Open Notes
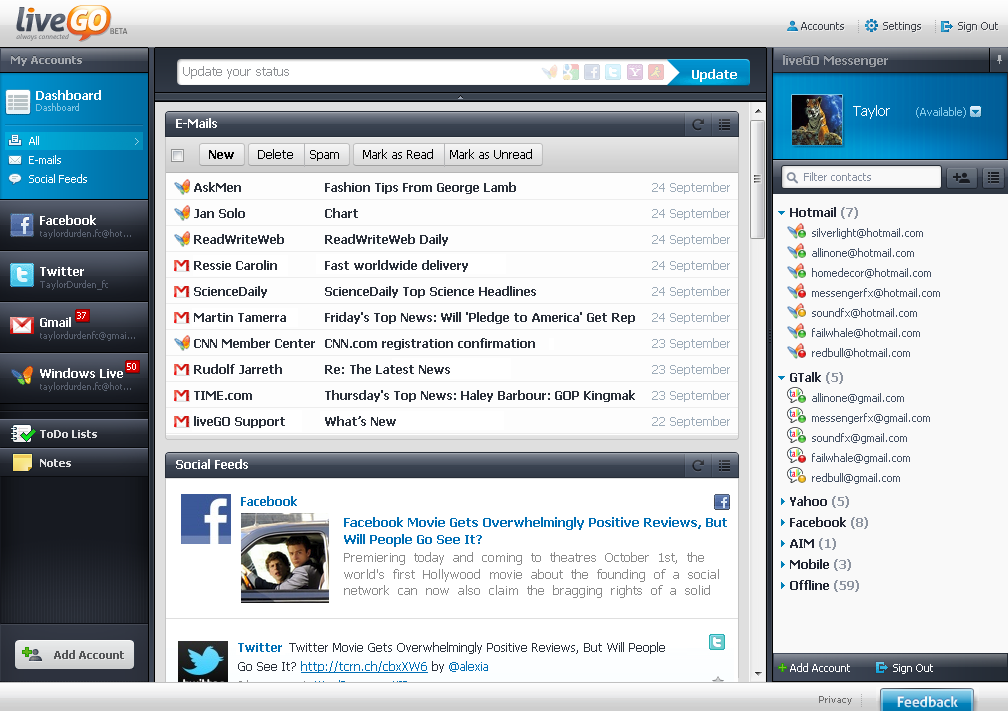The width and height of the screenshot is (1008, 711). click(x=74, y=463)
